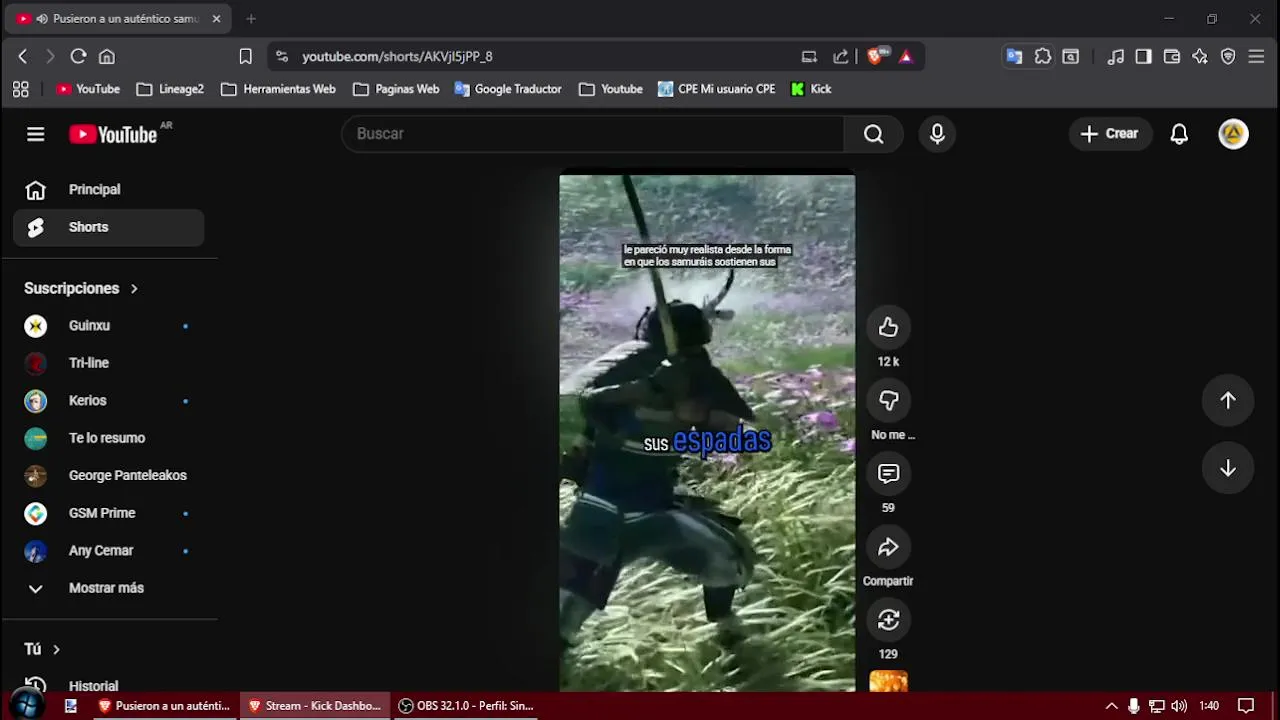The height and width of the screenshot is (720, 1280).
Task: Select Shorts in the sidebar
Action: (x=109, y=227)
